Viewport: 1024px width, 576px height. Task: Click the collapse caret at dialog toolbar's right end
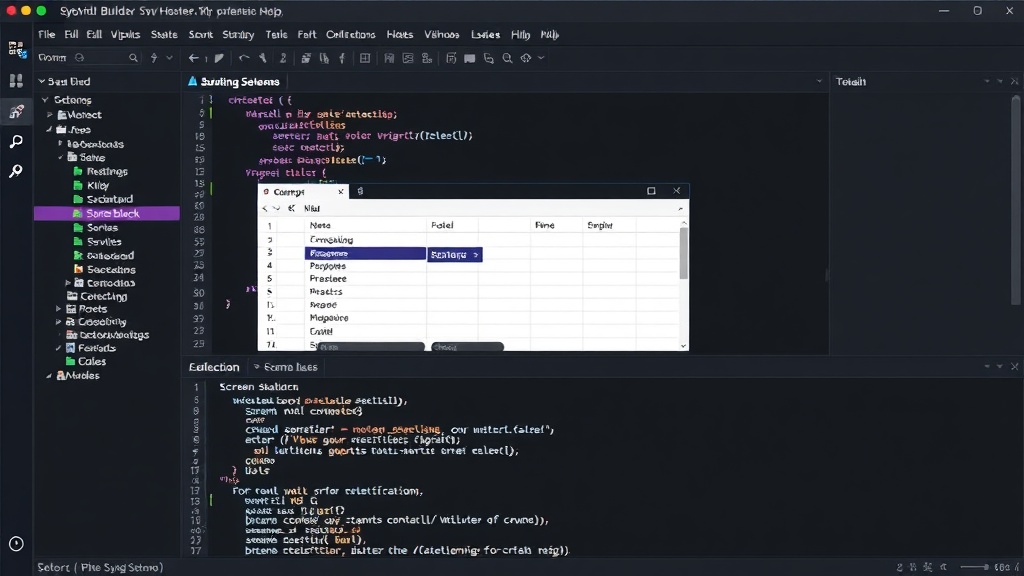680,208
